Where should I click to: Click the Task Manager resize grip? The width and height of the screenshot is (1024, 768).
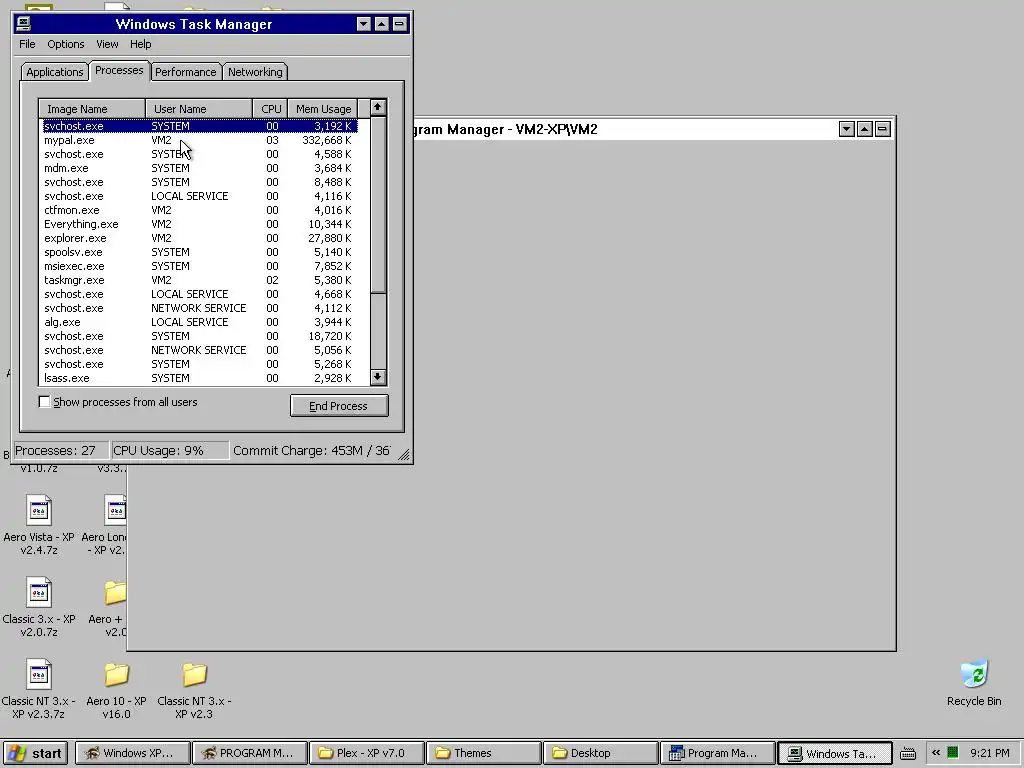404,455
